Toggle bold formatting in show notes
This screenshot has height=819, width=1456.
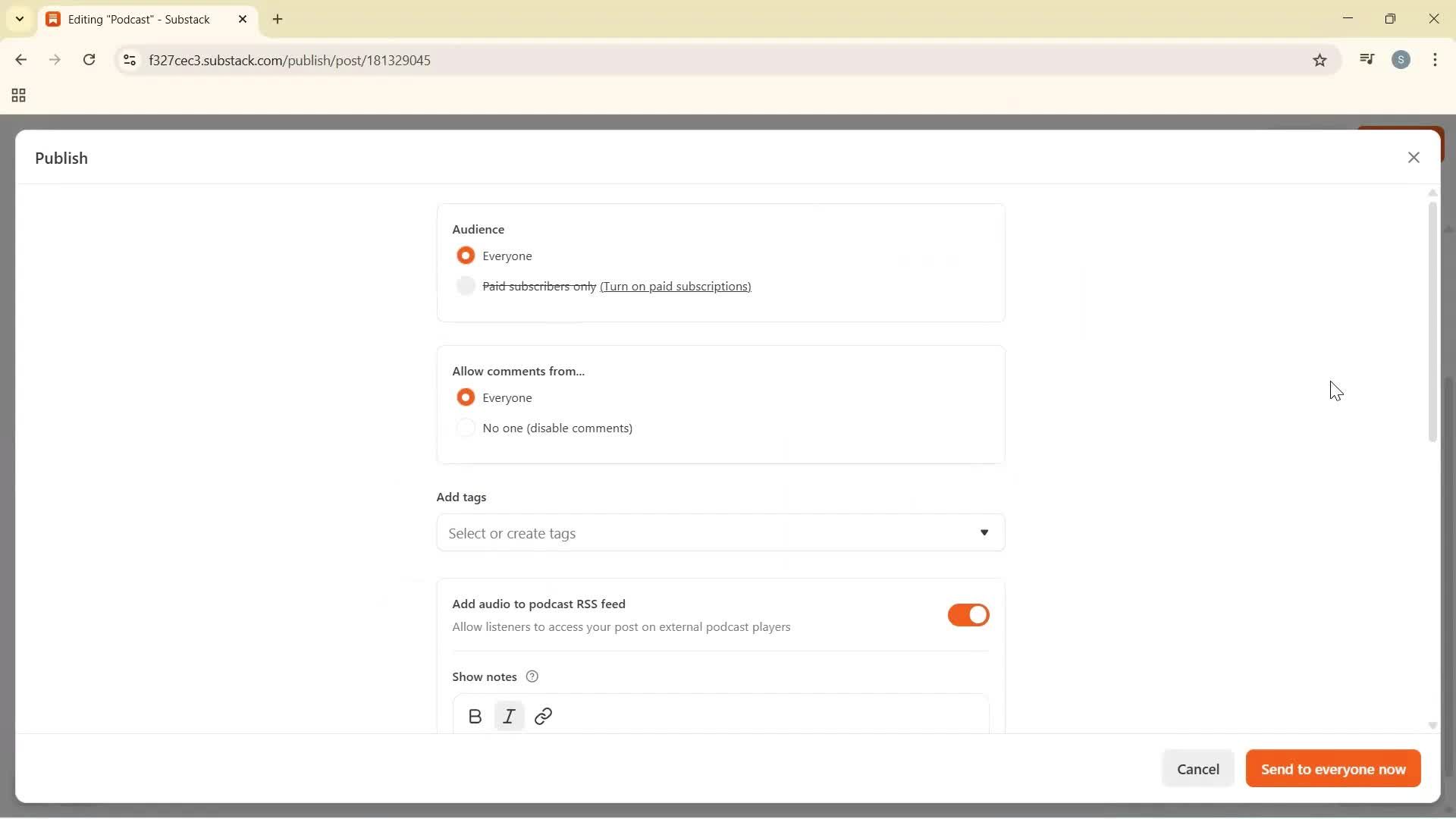(x=475, y=716)
